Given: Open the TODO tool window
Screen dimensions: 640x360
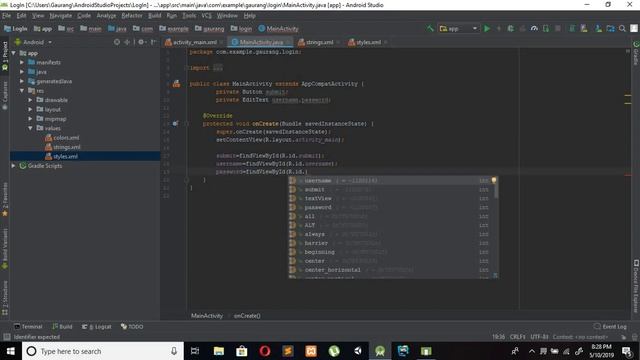Looking at the screenshot, I should [132, 327].
